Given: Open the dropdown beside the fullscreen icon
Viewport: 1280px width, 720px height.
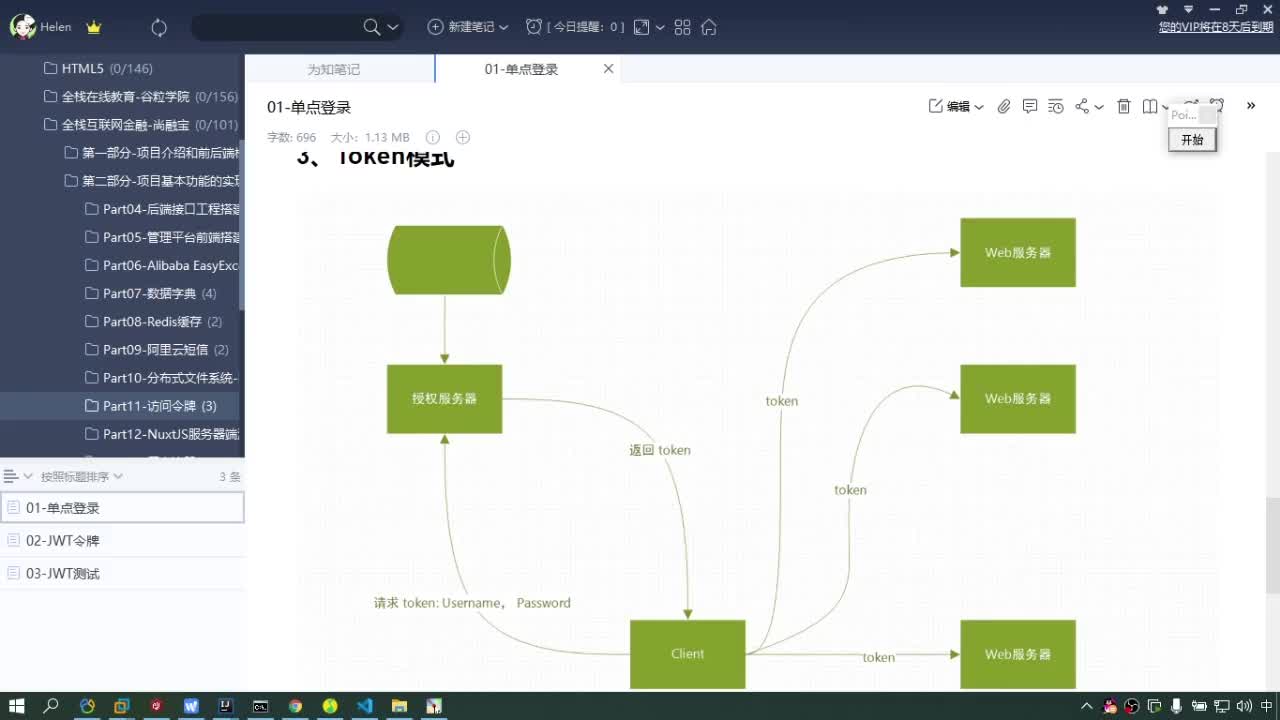Looking at the screenshot, I should [660, 28].
